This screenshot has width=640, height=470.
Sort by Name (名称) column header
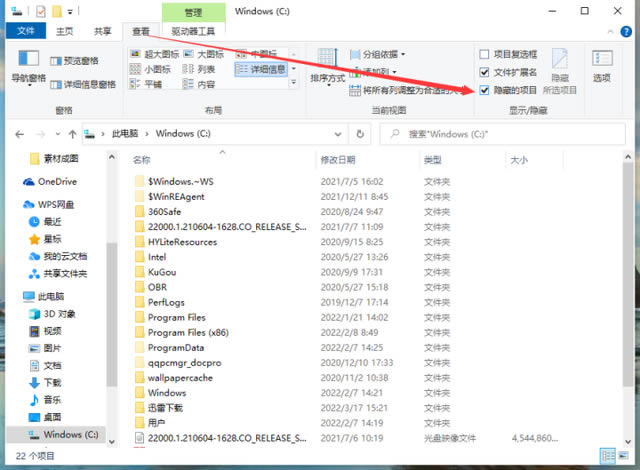[141, 160]
